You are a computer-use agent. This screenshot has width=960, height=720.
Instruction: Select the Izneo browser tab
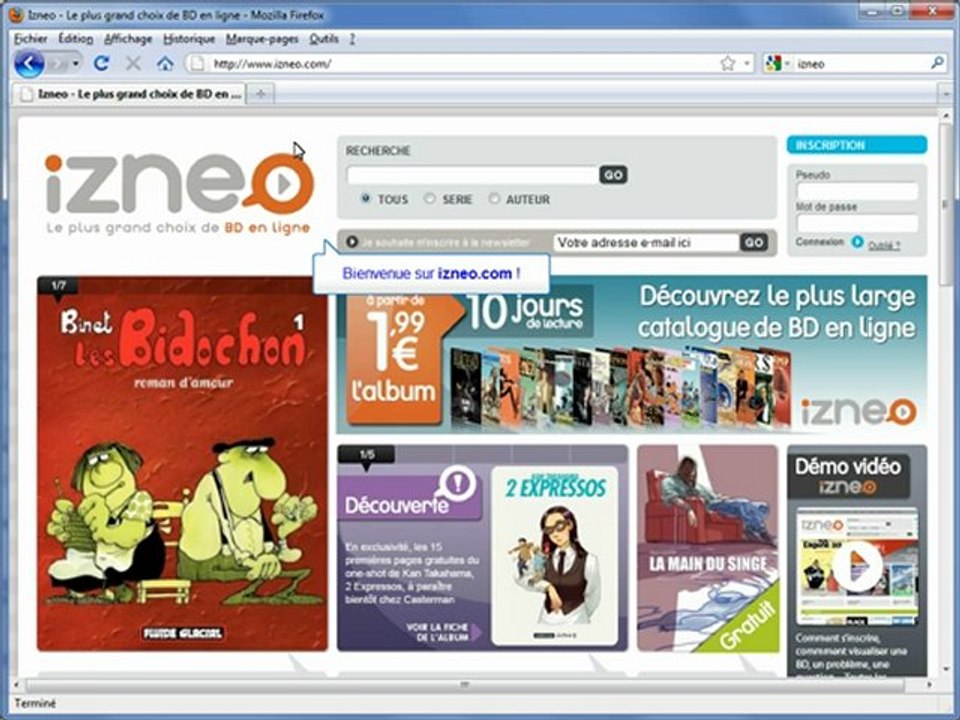[130, 94]
